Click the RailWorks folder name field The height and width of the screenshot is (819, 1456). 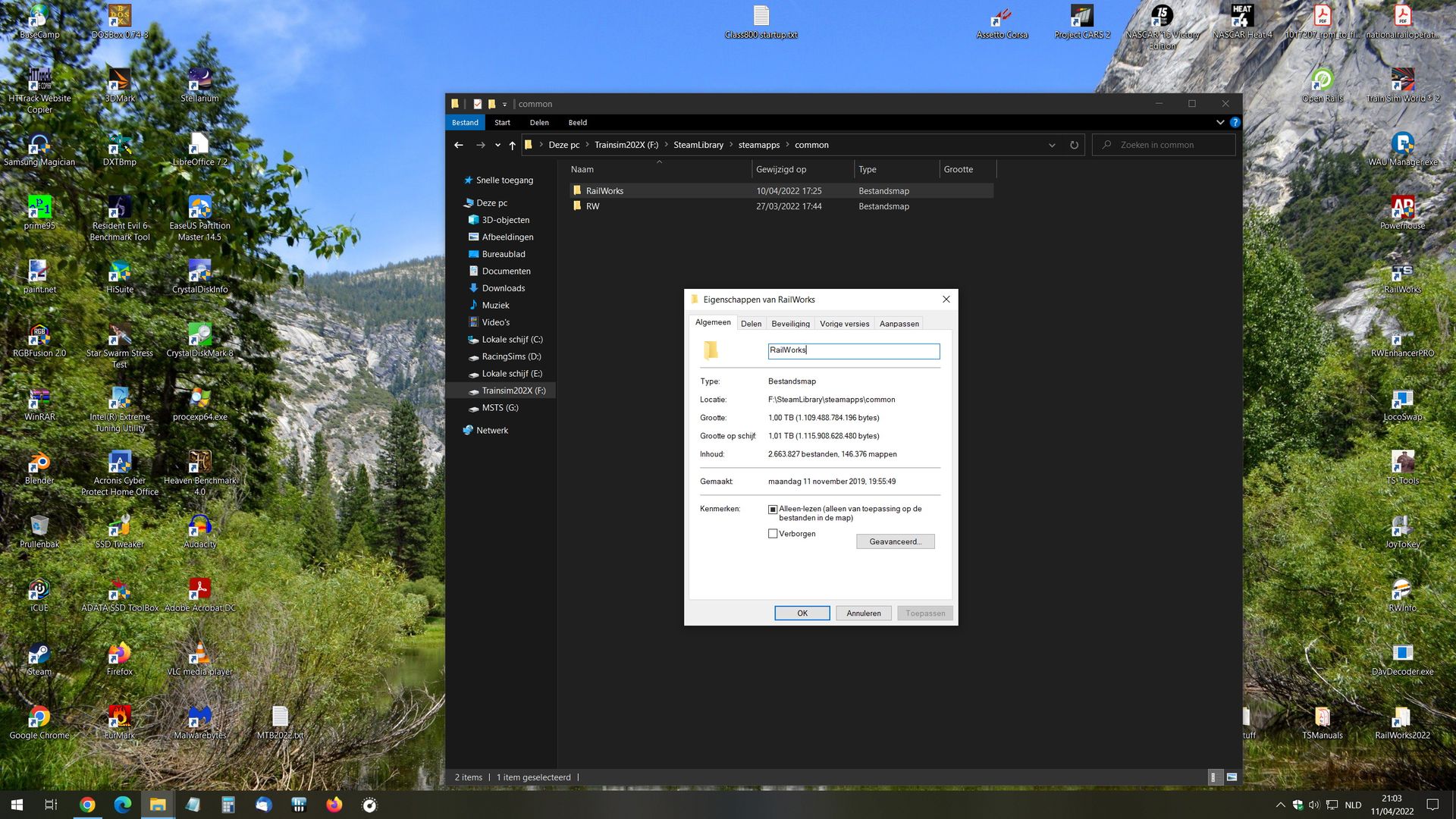tap(853, 350)
